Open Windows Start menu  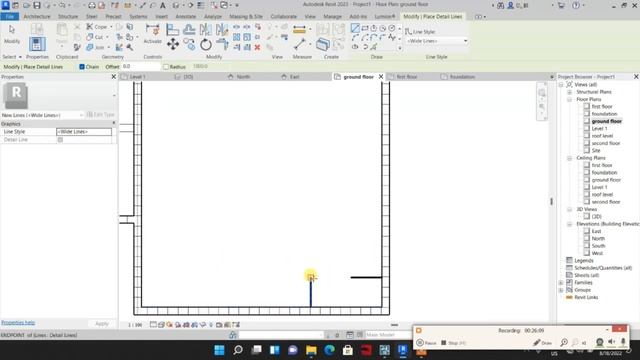219,350
